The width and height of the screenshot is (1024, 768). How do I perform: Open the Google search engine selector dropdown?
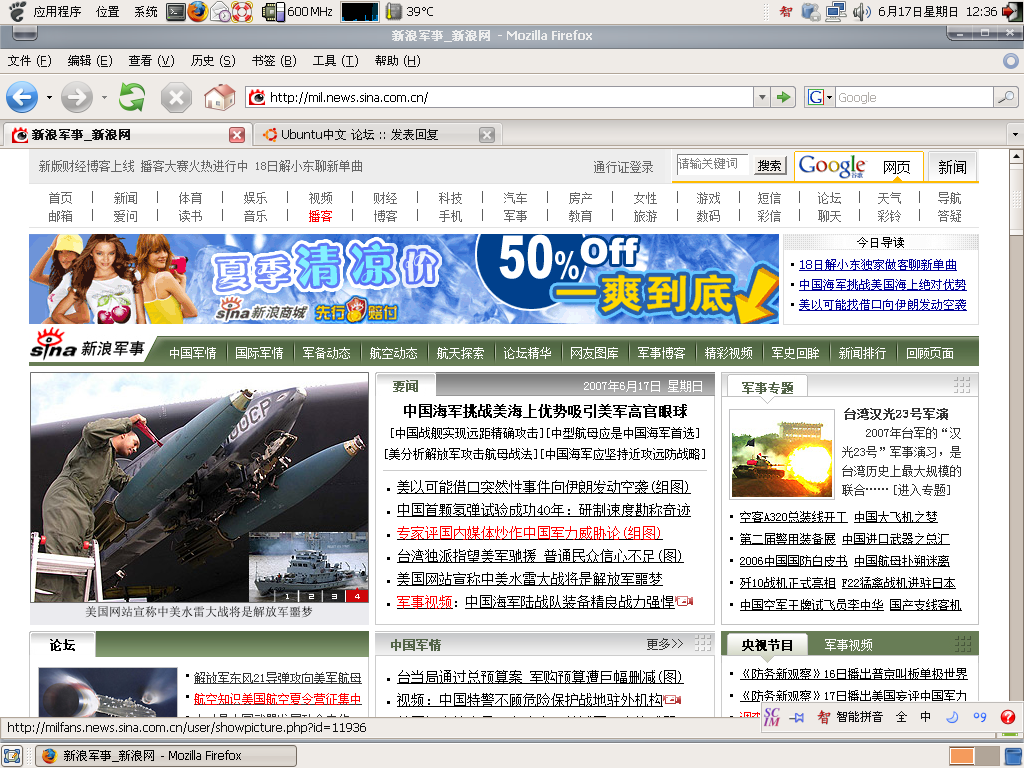pos(820,97)
